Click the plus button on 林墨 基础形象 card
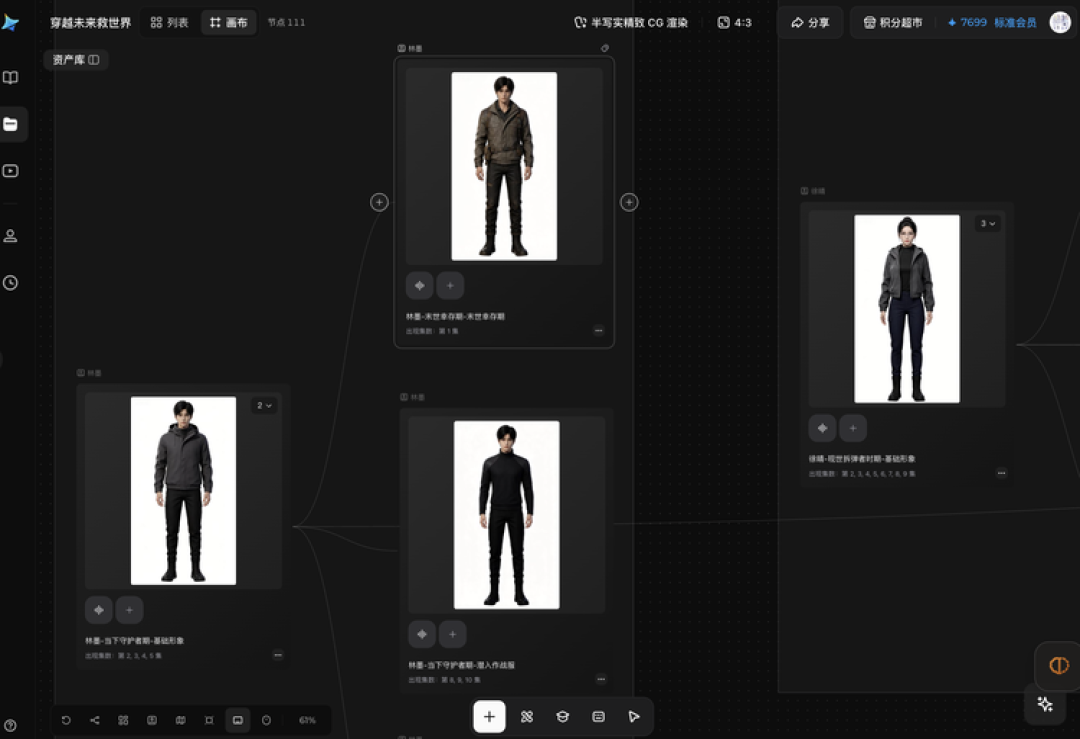 click(129, 610)
